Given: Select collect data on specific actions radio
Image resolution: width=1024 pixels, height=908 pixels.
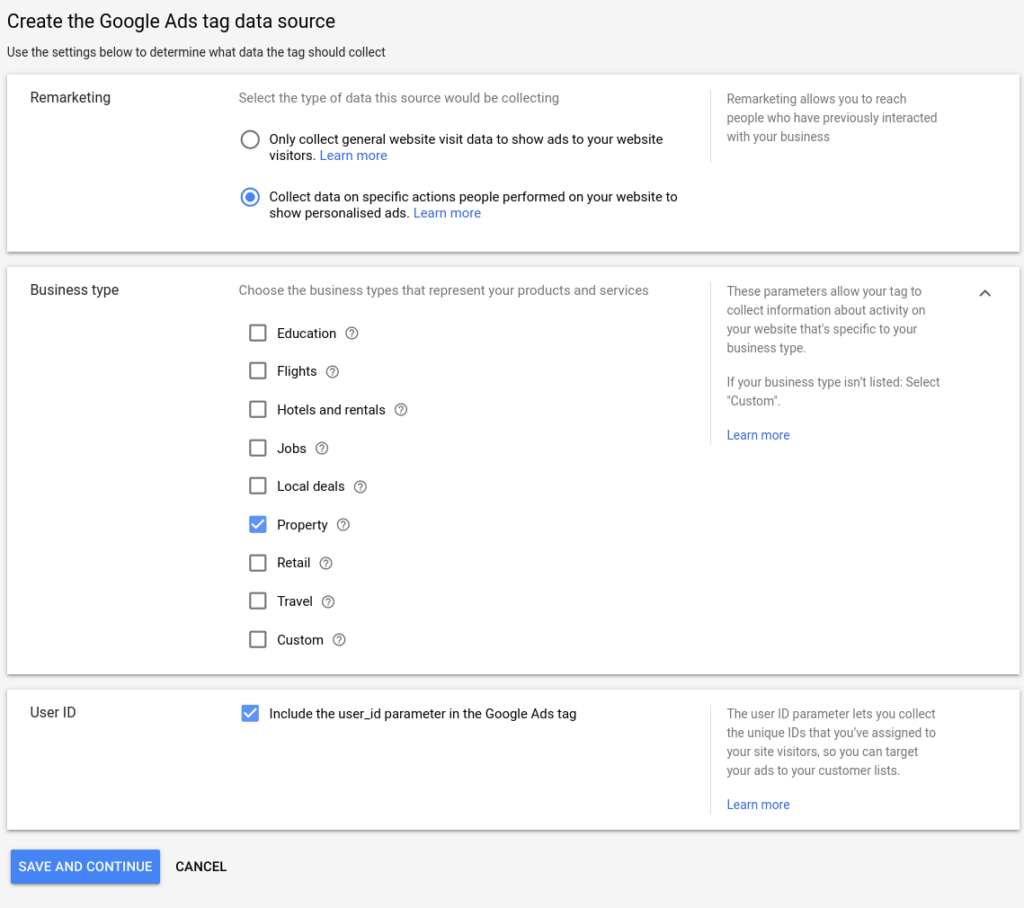Looking at the screenshot, I should (x=250, y=197).
